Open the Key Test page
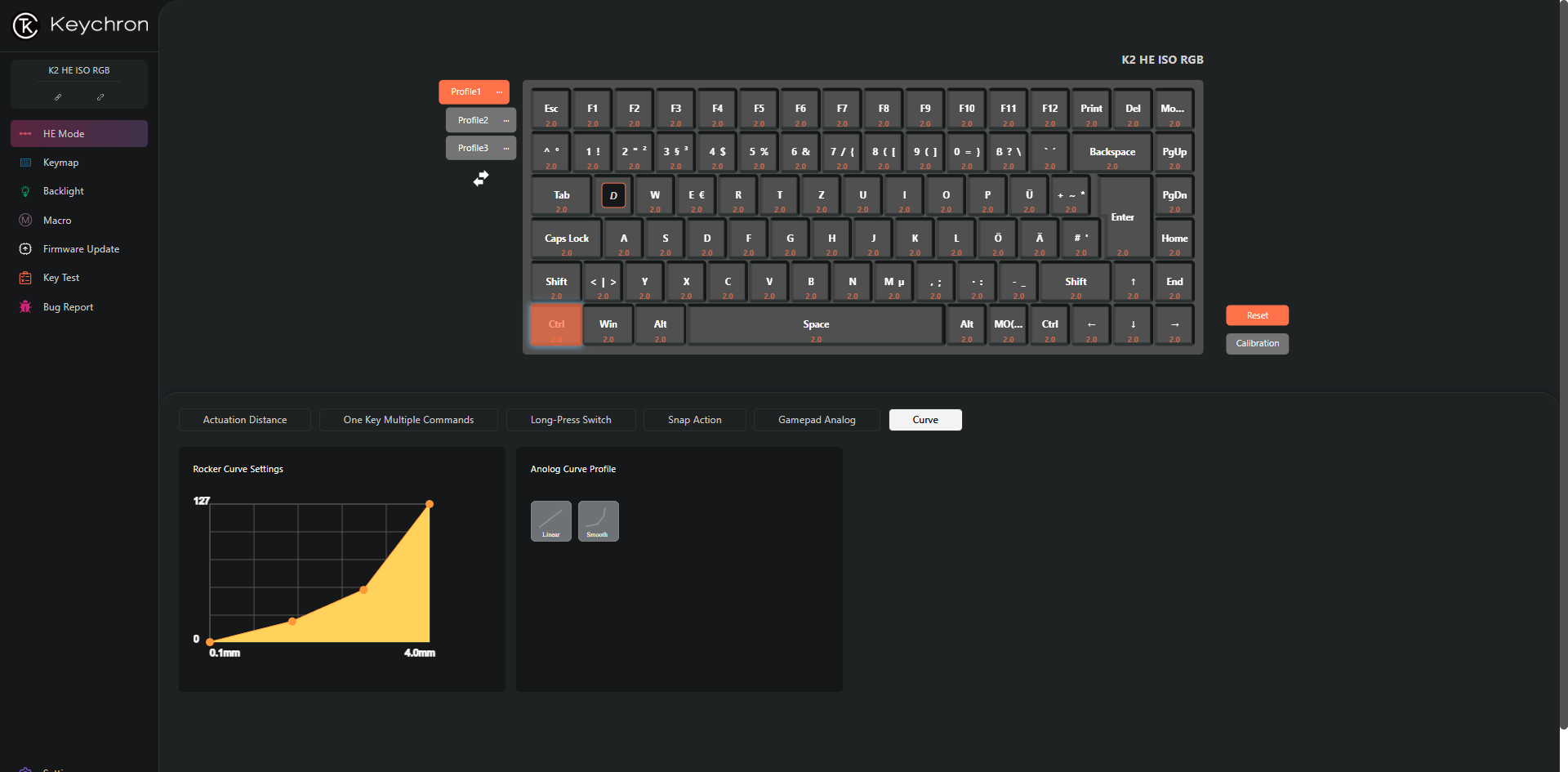Image resolution: width=1568 pixels, height=772 pixels. pyautogui.click(x=79, y=278)
